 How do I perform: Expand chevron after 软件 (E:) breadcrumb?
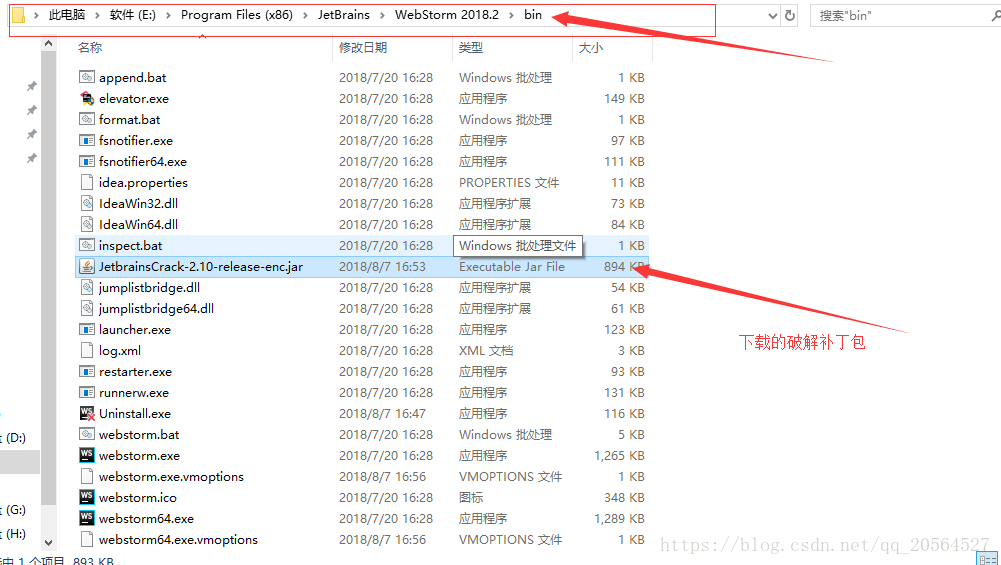click(x=169, y=15)
